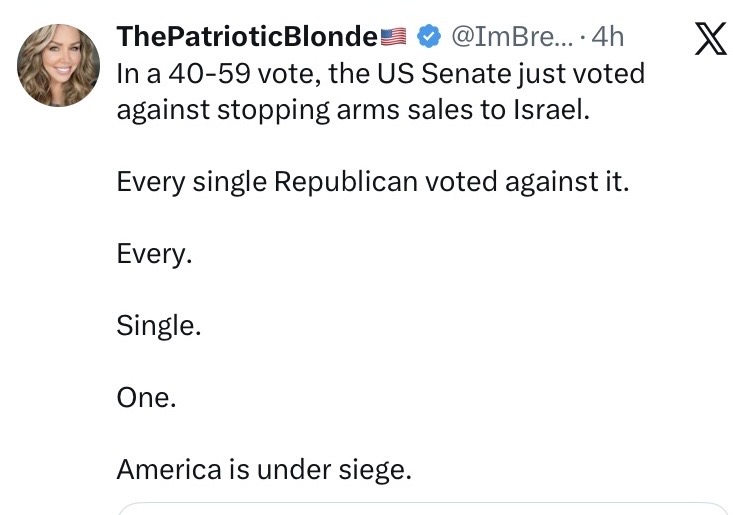Viewport: 733px width, 515px height.
Task: Click the standalone word "One."
Action: coord(147,397)
